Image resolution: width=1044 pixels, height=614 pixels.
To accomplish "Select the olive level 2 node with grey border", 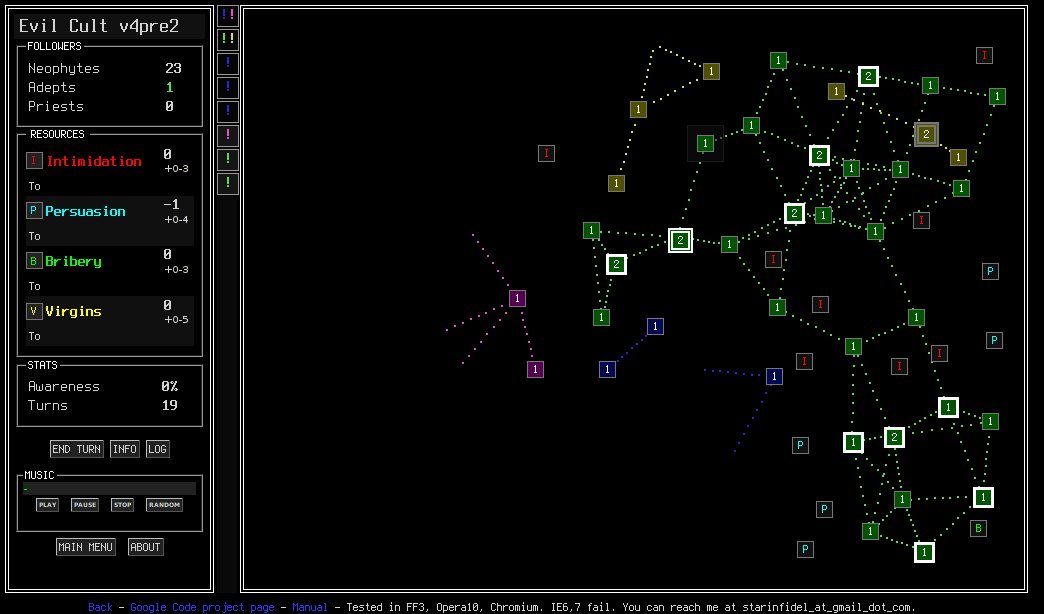I will tap(926, 134).
